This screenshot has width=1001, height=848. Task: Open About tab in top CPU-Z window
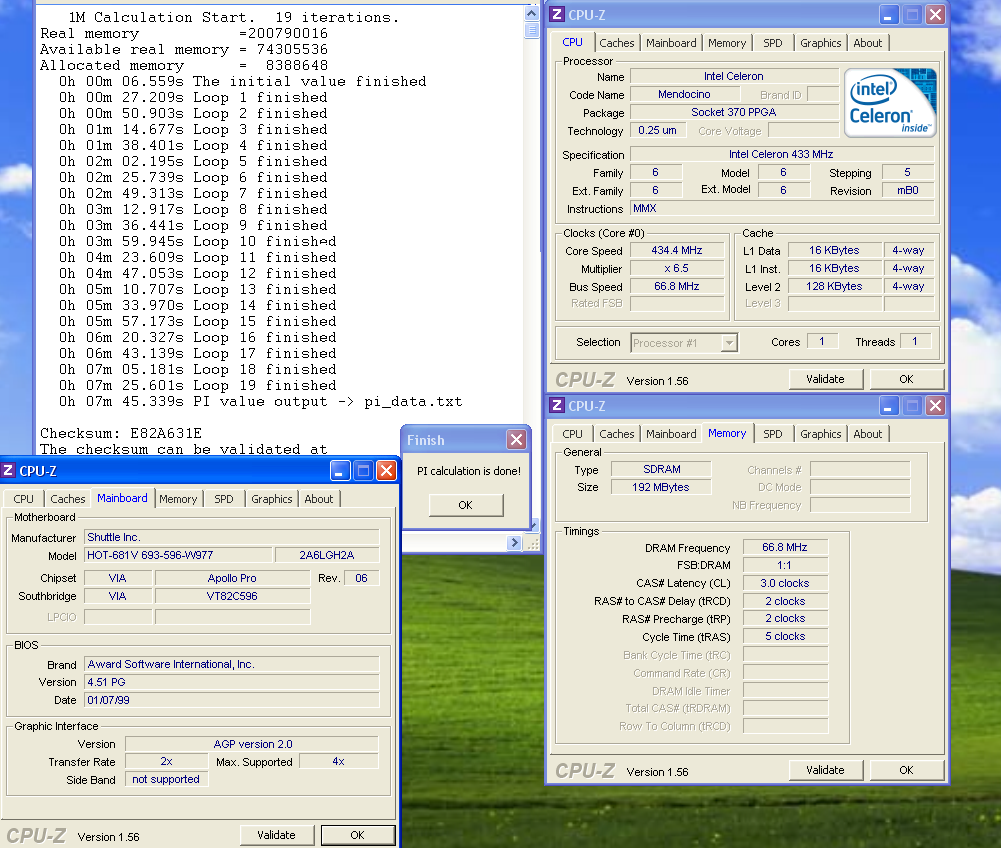(x=868, y=43)
